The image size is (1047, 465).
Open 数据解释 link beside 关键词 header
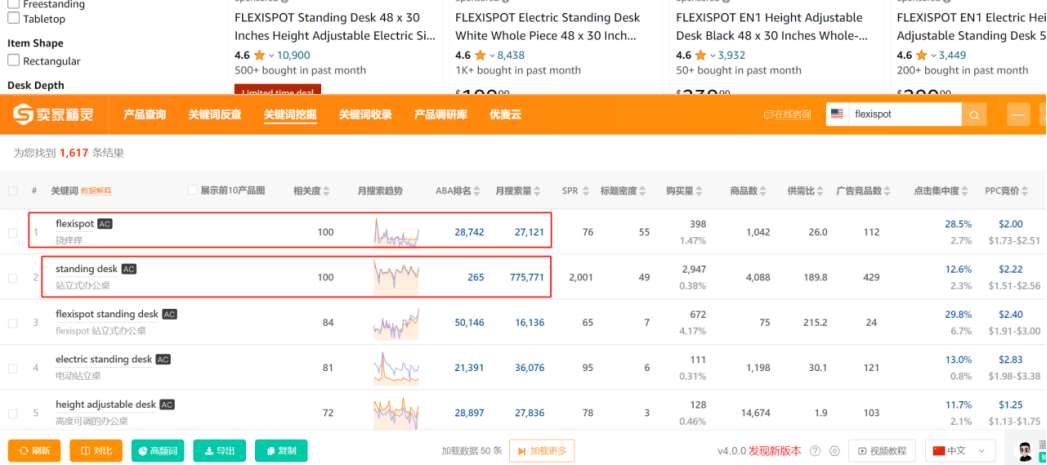96,190
